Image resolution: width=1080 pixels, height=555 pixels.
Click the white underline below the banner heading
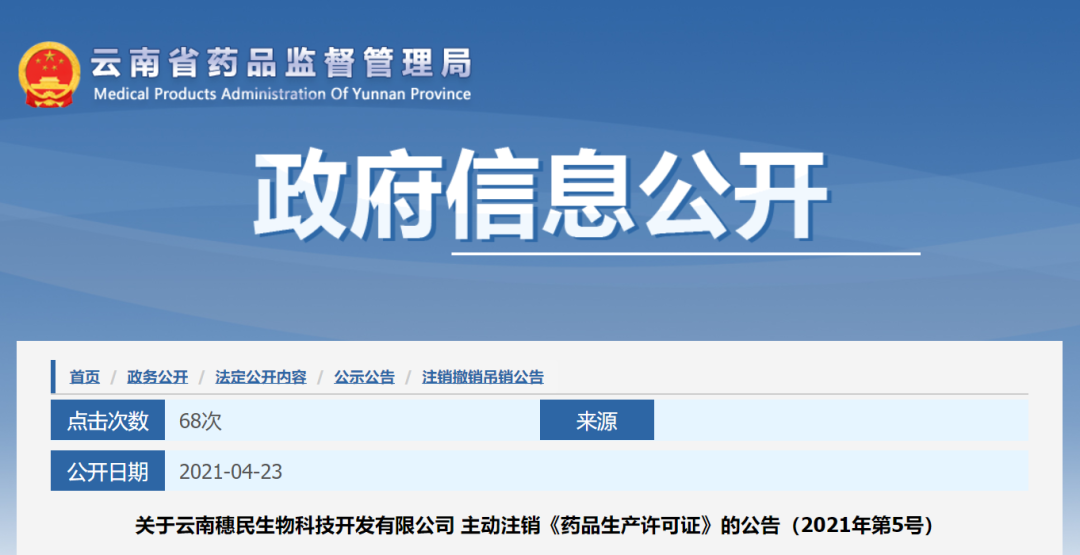(x=685, y=254)
